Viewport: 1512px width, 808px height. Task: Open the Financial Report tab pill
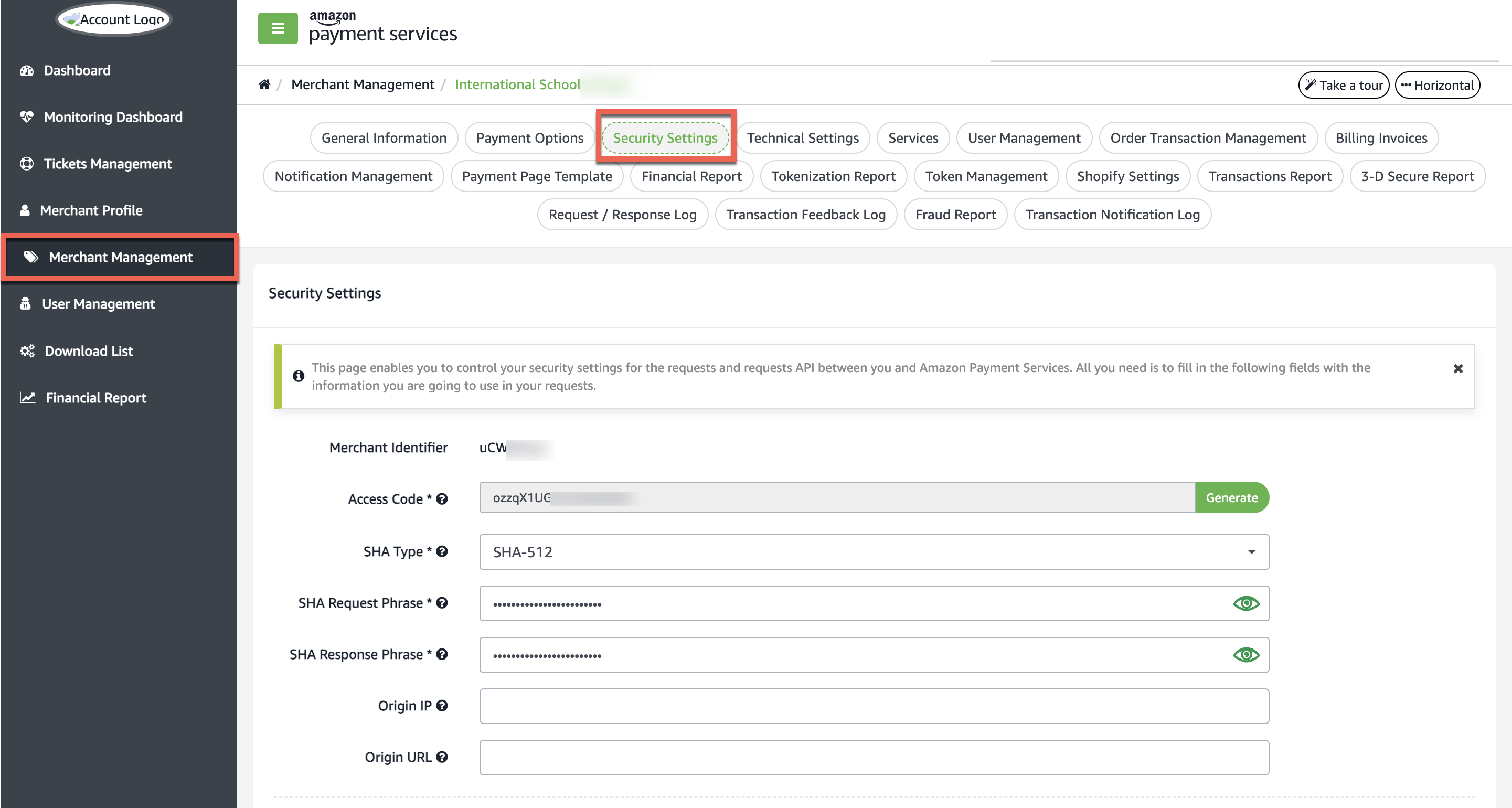point(691,176)
